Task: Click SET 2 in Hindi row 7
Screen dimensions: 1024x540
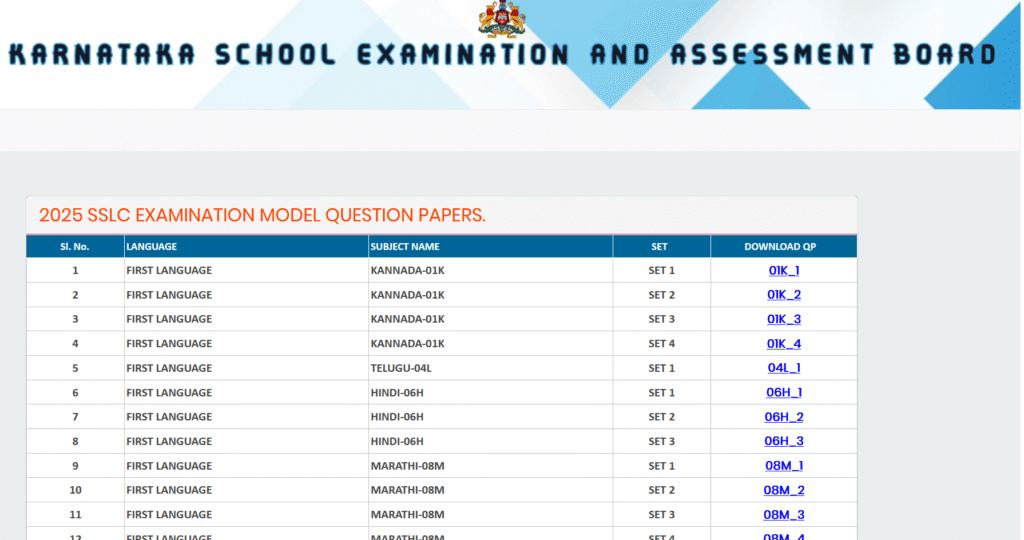Action: pos(662,417)
